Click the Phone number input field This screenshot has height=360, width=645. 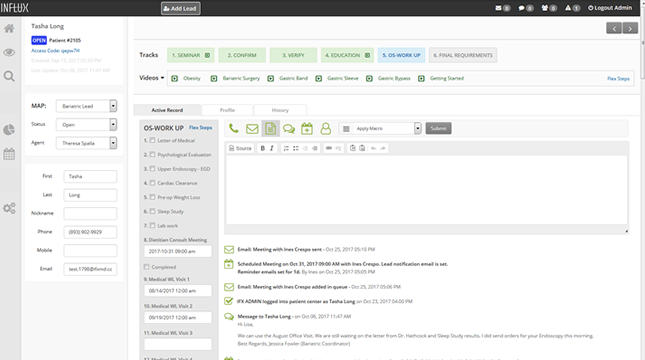point(90,232)
